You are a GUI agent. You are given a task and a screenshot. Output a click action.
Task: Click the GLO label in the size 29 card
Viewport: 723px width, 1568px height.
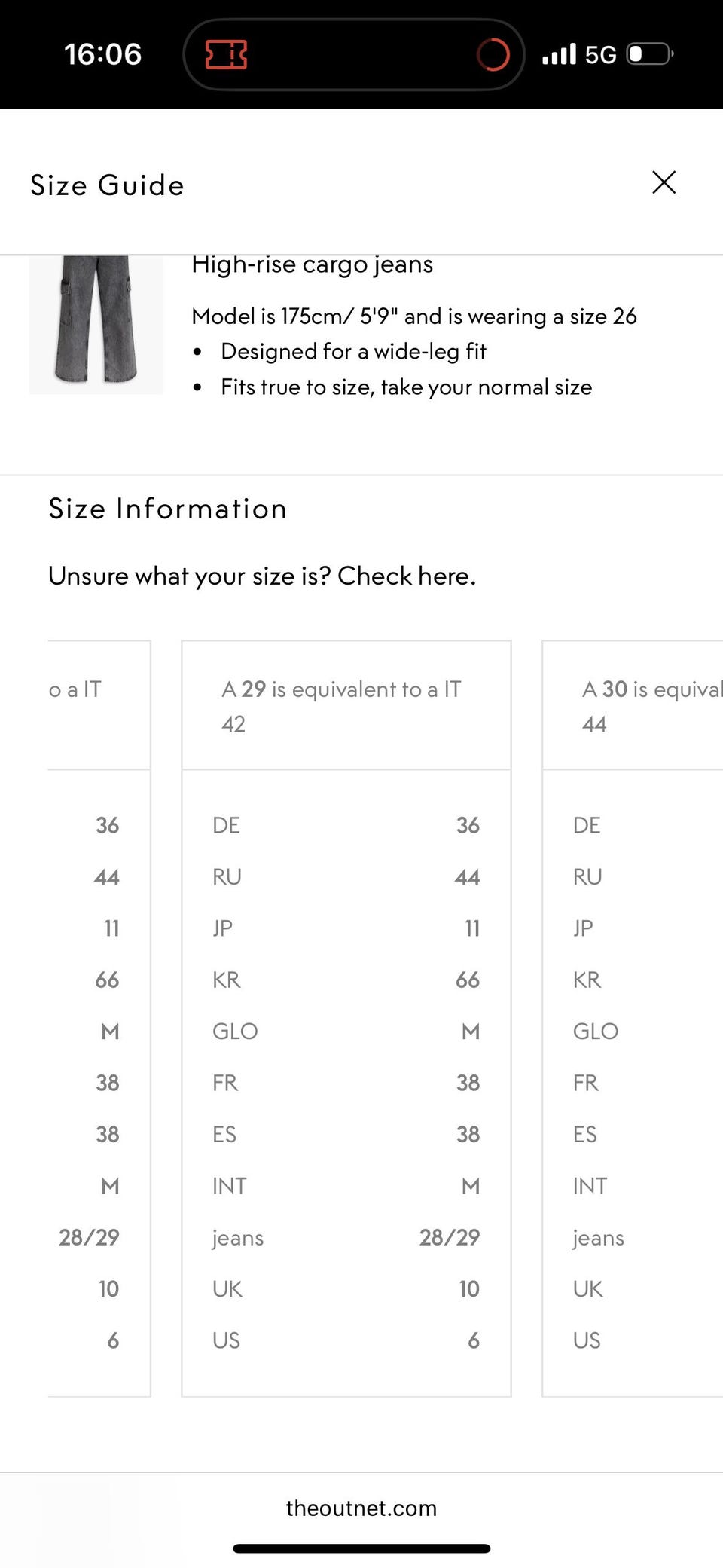(235, 1031)
